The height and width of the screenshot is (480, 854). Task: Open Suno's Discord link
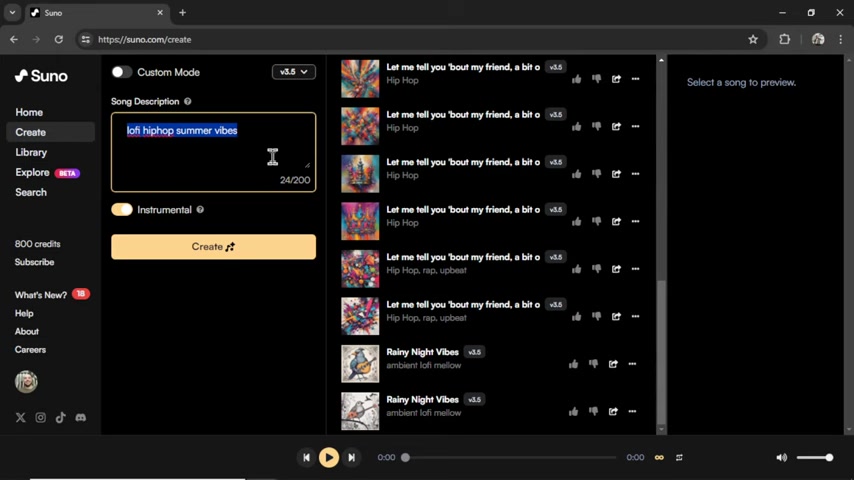pos(81,417)
